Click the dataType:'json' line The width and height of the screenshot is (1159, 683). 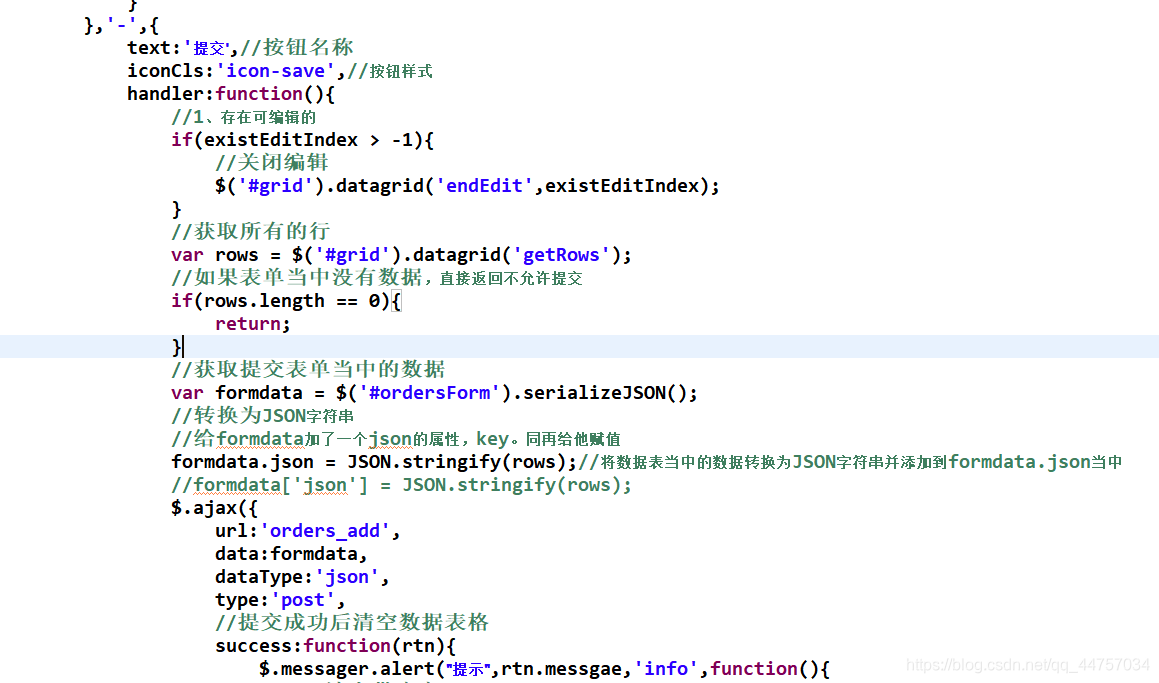(302, 577)
